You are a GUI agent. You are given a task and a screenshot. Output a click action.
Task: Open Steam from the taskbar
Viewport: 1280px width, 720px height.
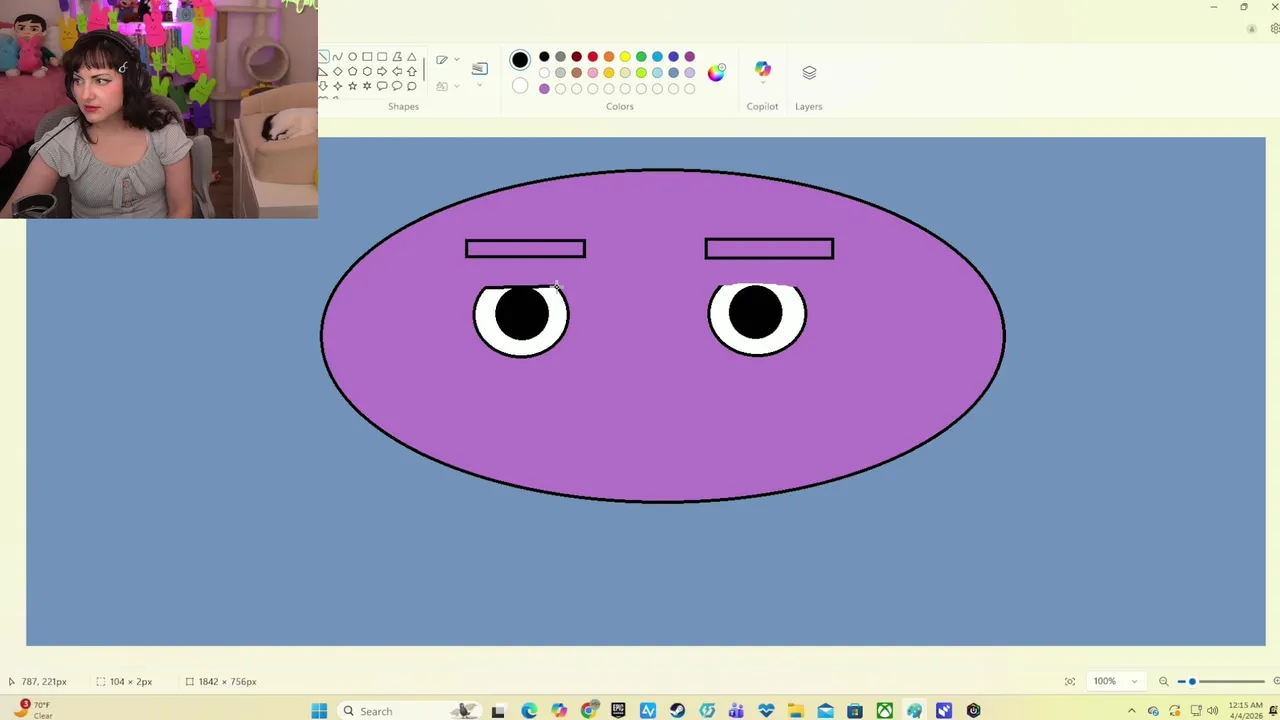click(677, 711)
